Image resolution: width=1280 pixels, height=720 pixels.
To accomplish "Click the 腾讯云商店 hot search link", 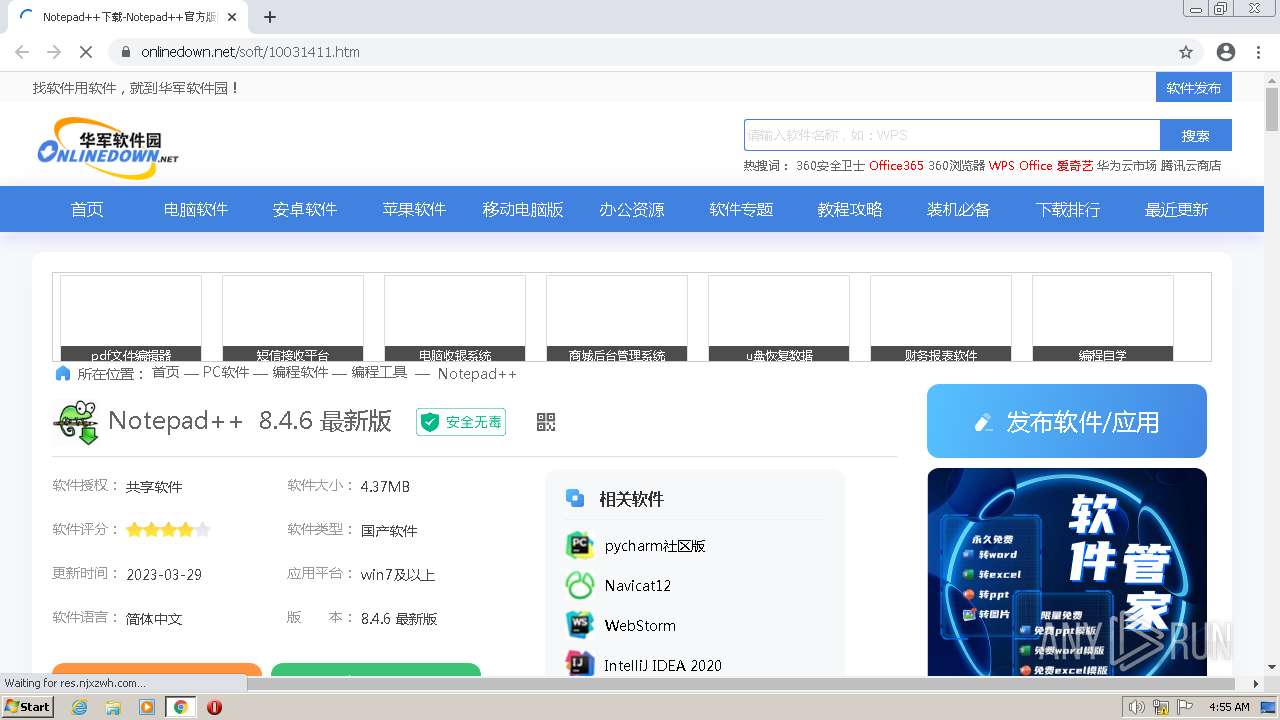I will pyautogui.click(x=1191, y=165).
